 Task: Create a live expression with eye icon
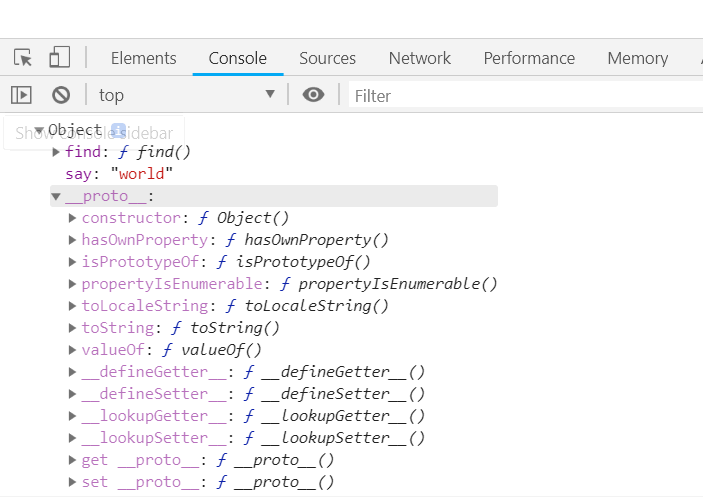point(313,95)
